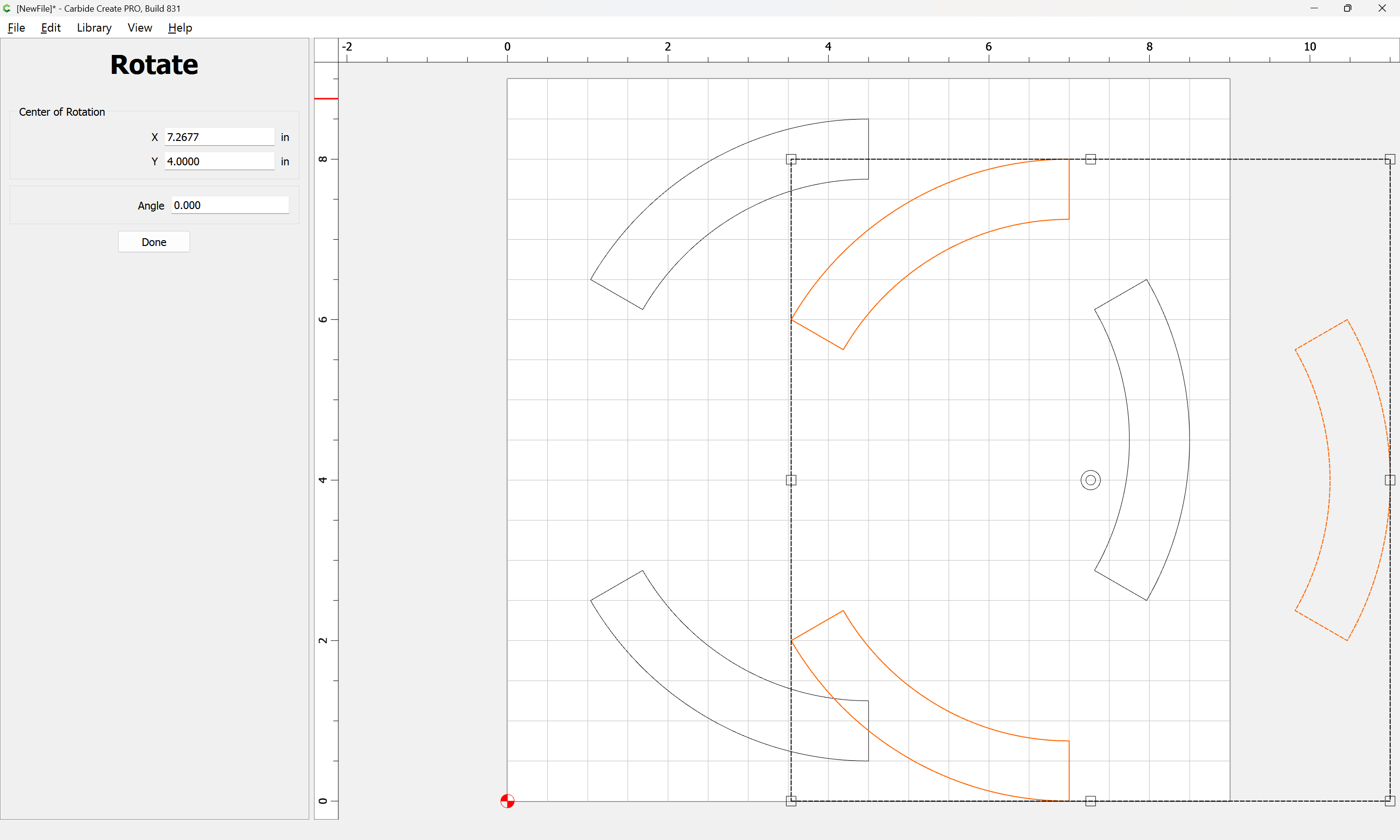Click the Angle input field
The width and height of the screenshot is (1400, 840).
230,206
